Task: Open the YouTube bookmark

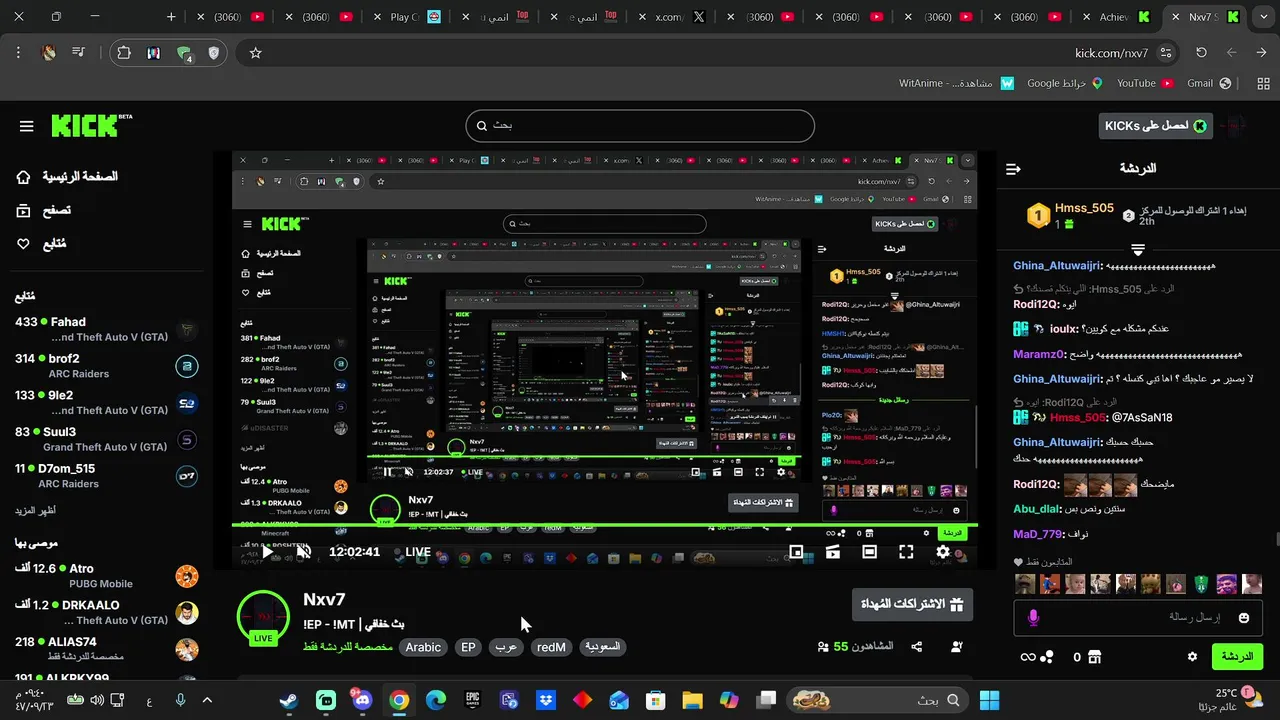Action: click(x=1145, y=83)
